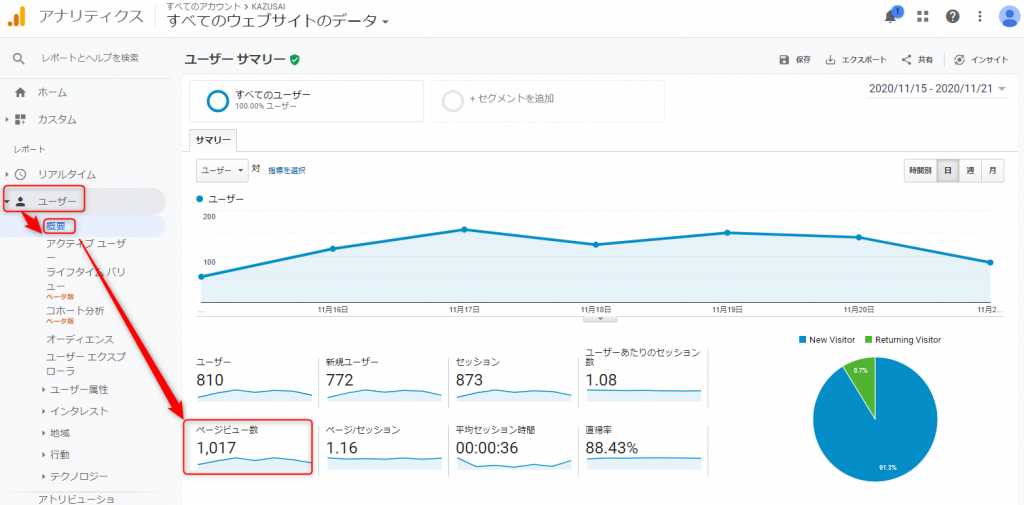Click the Share icon
The width and height of the screenshot is (1024, 505).
[x=906, y=59]
